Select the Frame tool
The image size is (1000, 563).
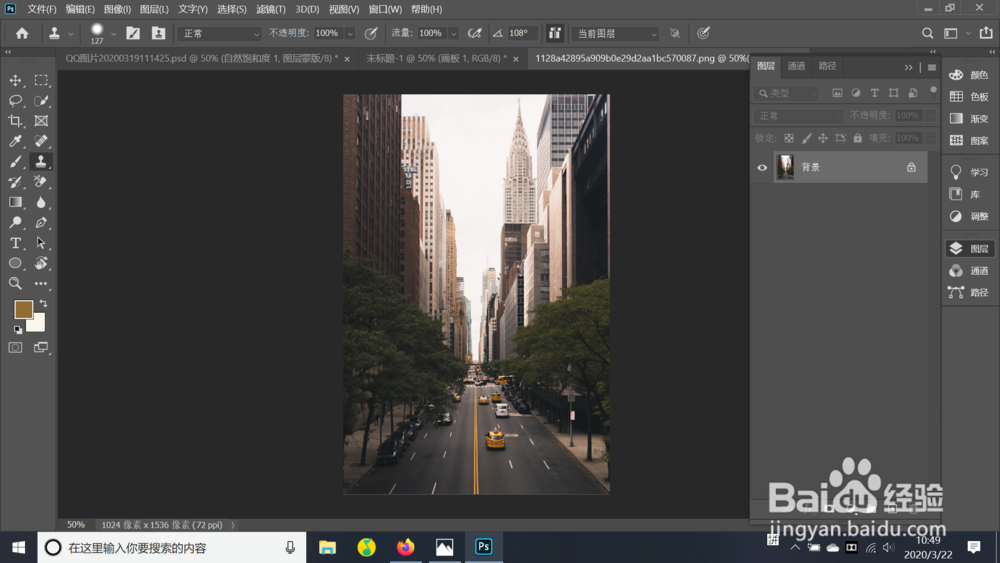(x=41, y=121)
